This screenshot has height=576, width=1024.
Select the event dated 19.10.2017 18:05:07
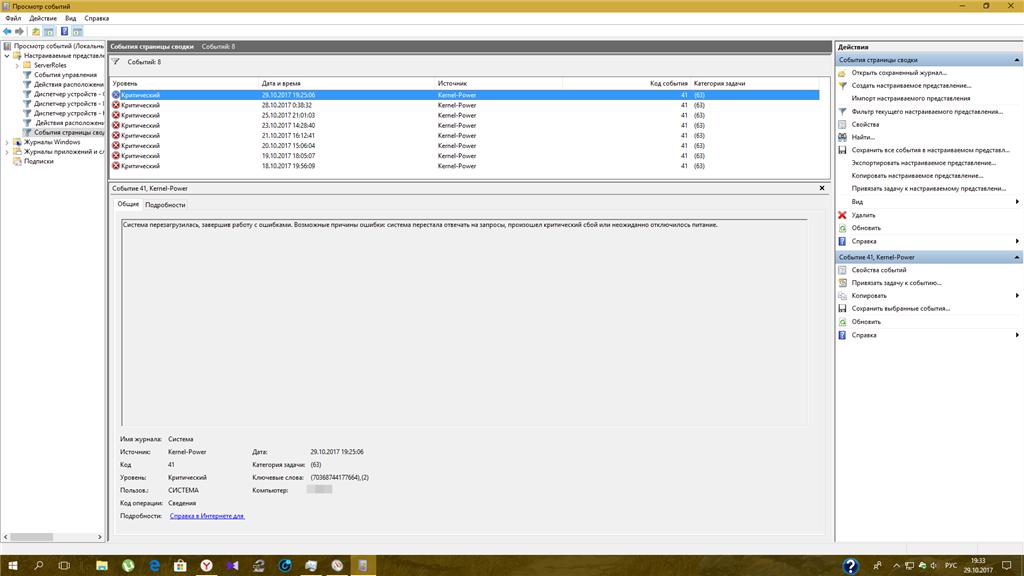point(465,156)
